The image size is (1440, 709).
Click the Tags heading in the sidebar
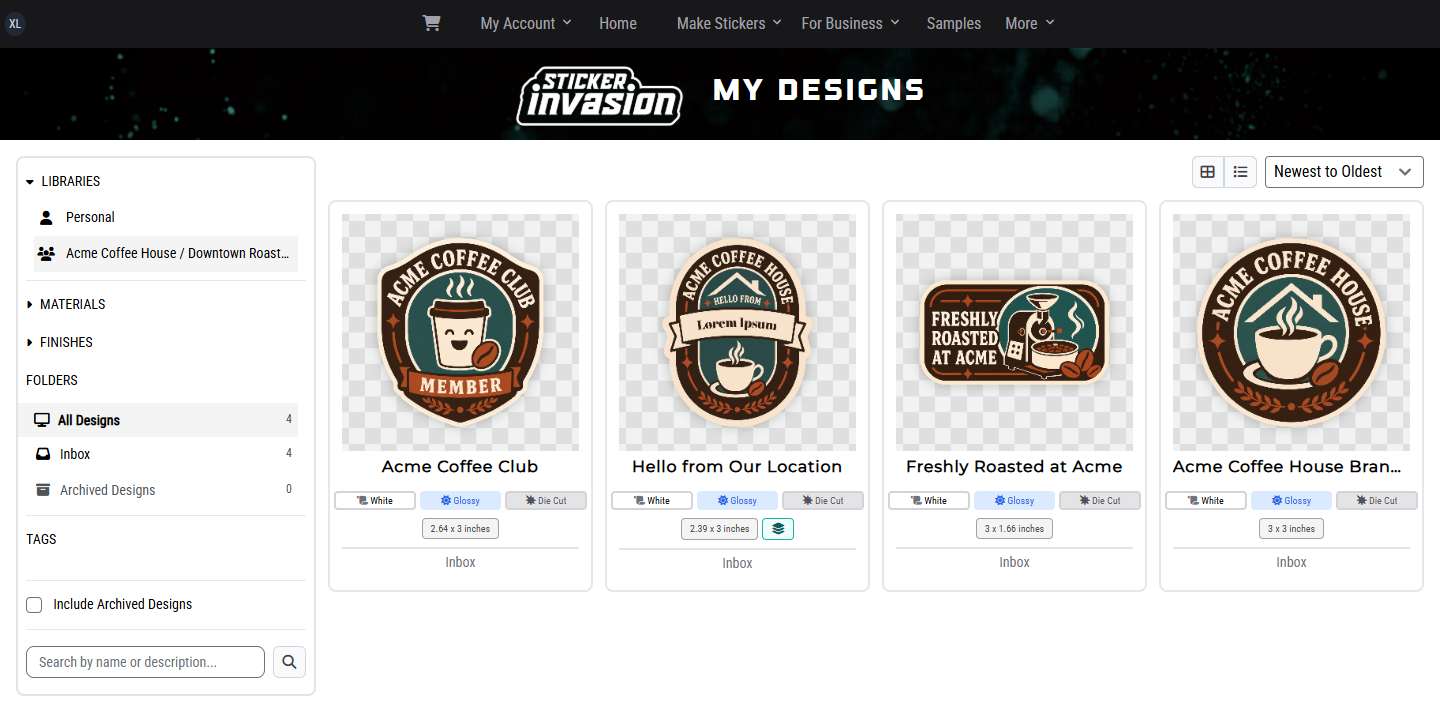click(x=41, y=539)
